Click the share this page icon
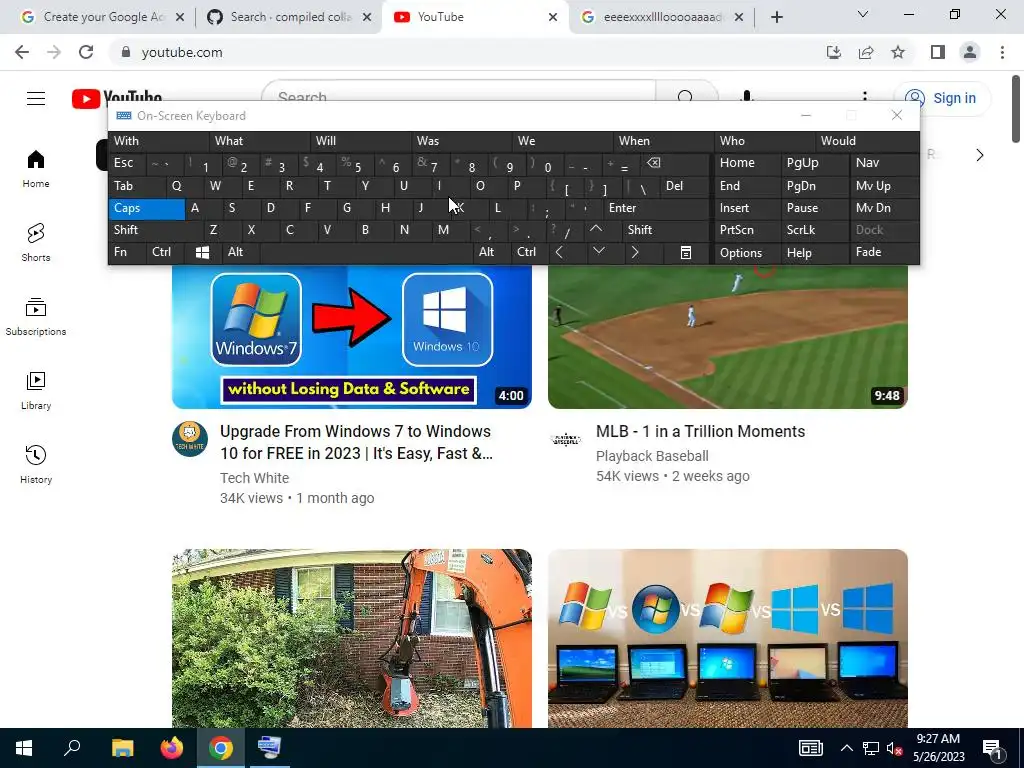This screenshot has height=768, width=1024. pyautogui.click(x=866, y=52)
